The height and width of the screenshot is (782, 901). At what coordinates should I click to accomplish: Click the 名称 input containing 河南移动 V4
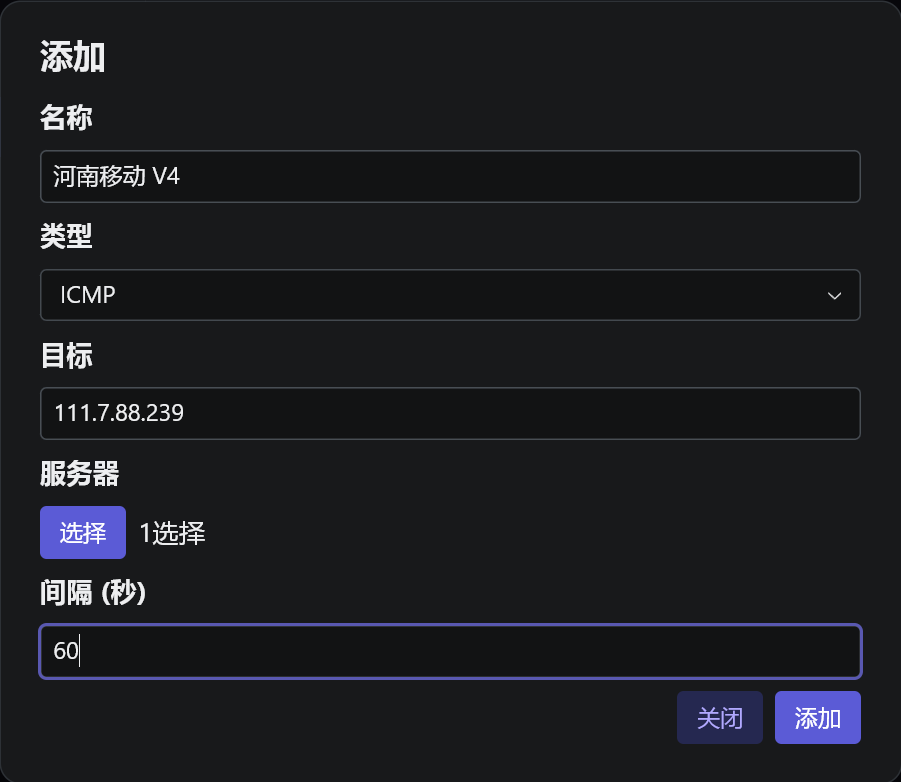pos(450,176)
